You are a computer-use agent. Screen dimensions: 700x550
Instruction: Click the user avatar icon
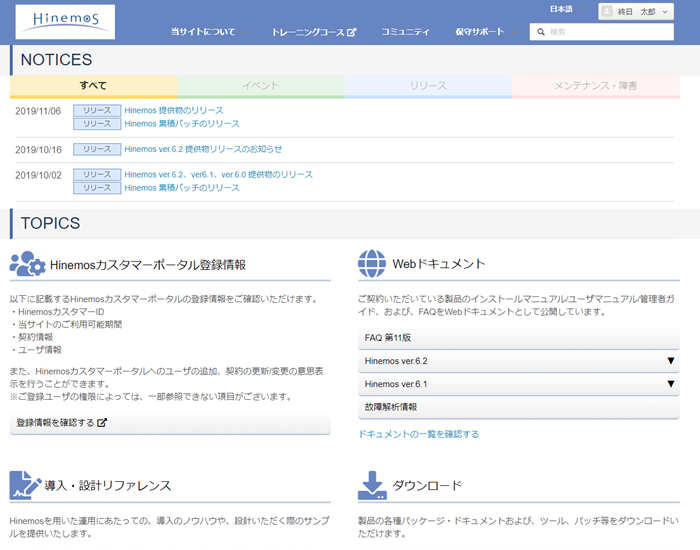tap(606, 12)
